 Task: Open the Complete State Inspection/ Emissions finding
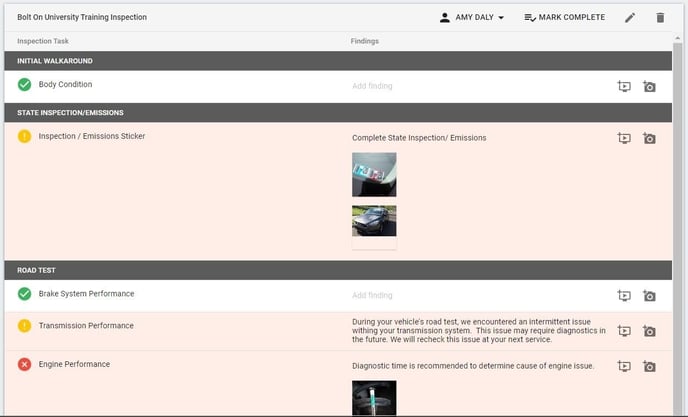tap(419, 138)
